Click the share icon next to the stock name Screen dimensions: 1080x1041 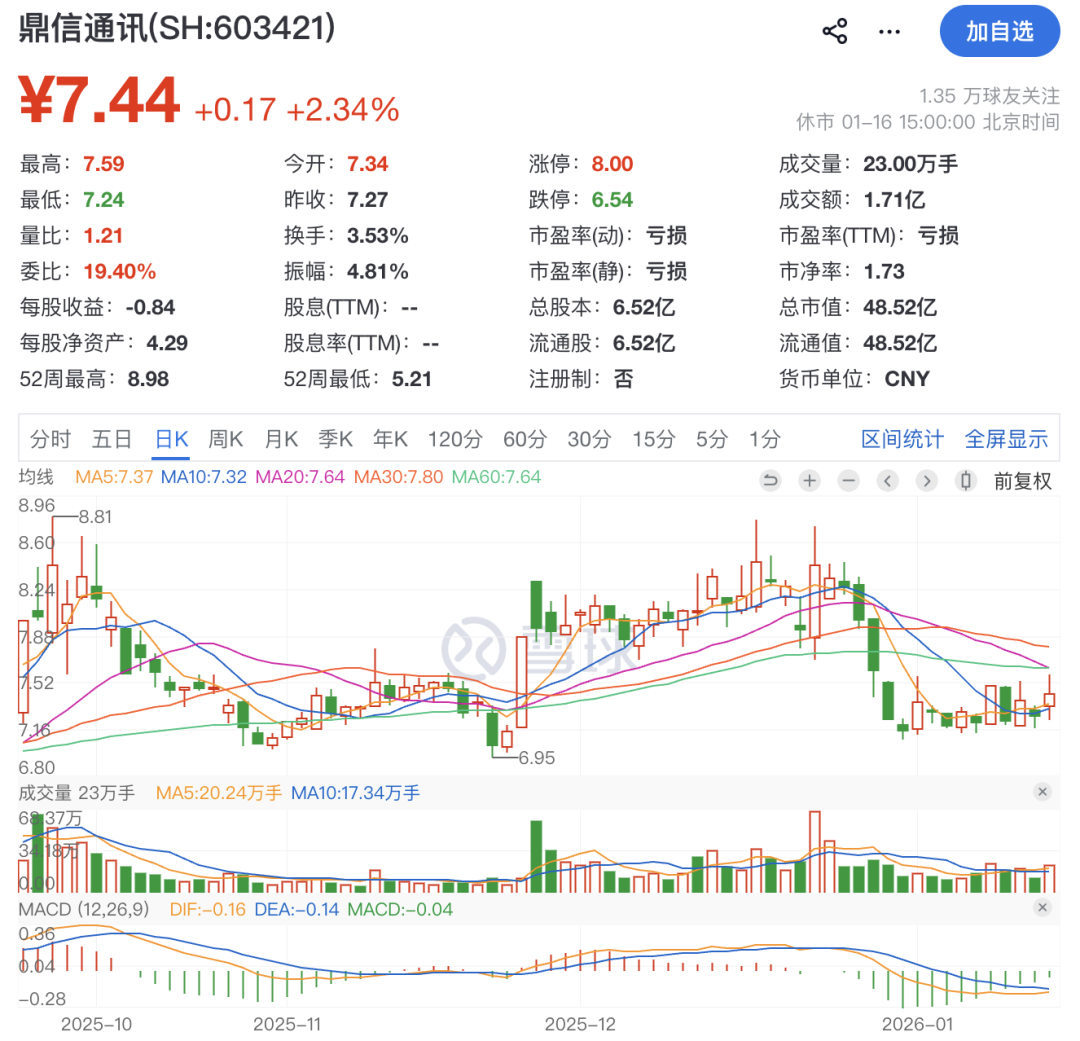click(x=835, y=31)
